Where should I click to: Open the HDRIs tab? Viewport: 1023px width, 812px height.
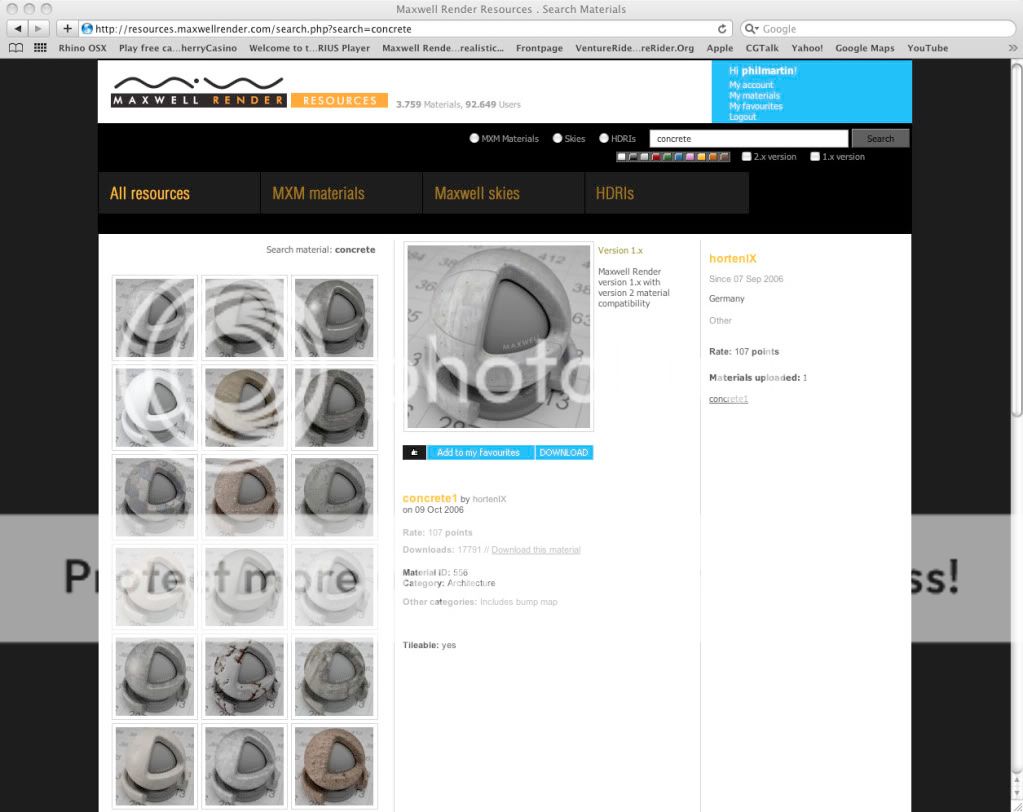[667, 193]
